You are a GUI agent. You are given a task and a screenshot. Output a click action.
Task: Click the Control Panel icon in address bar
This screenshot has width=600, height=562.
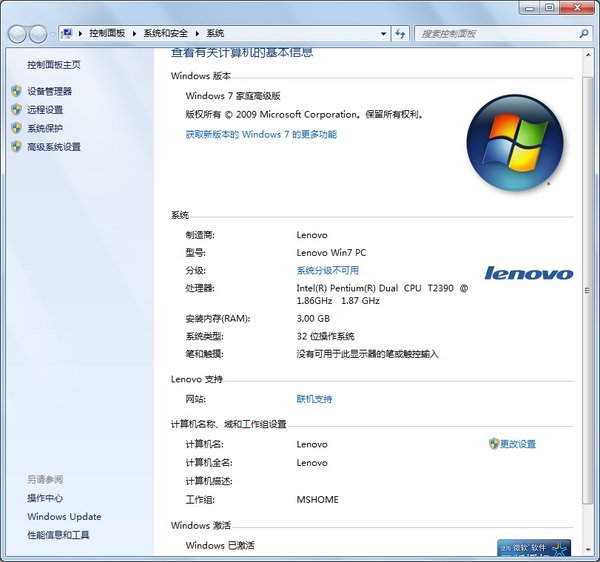coord(67,34)
